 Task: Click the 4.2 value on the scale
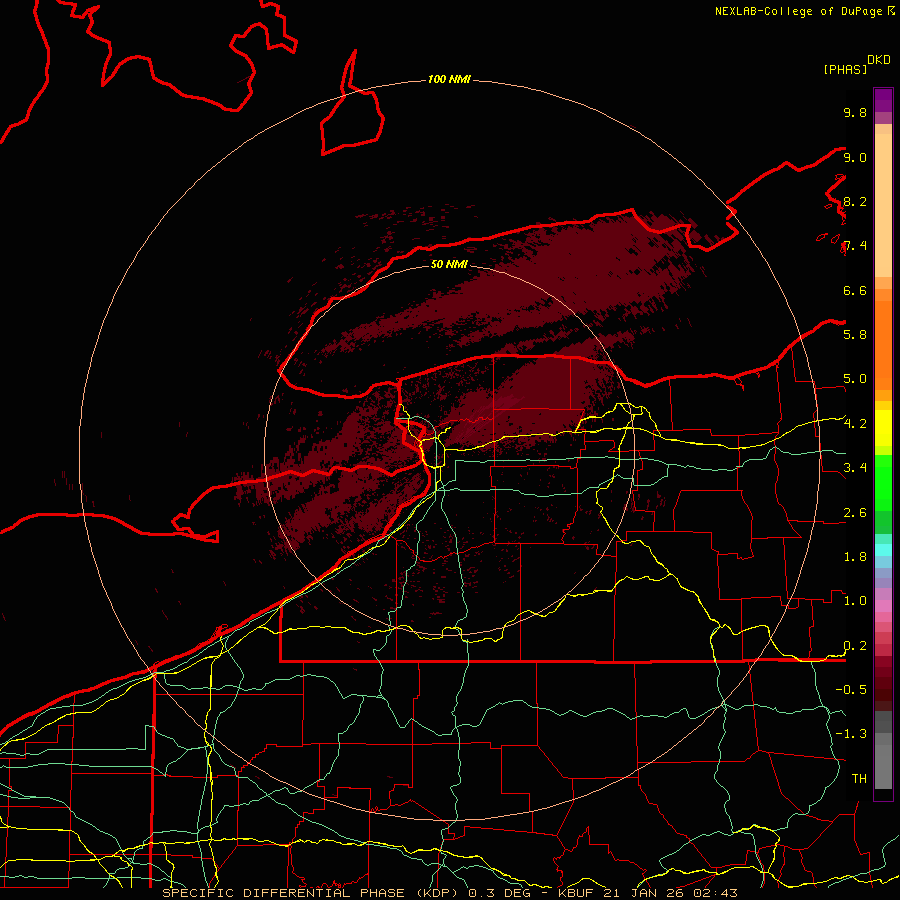click(x=855, y=424)
